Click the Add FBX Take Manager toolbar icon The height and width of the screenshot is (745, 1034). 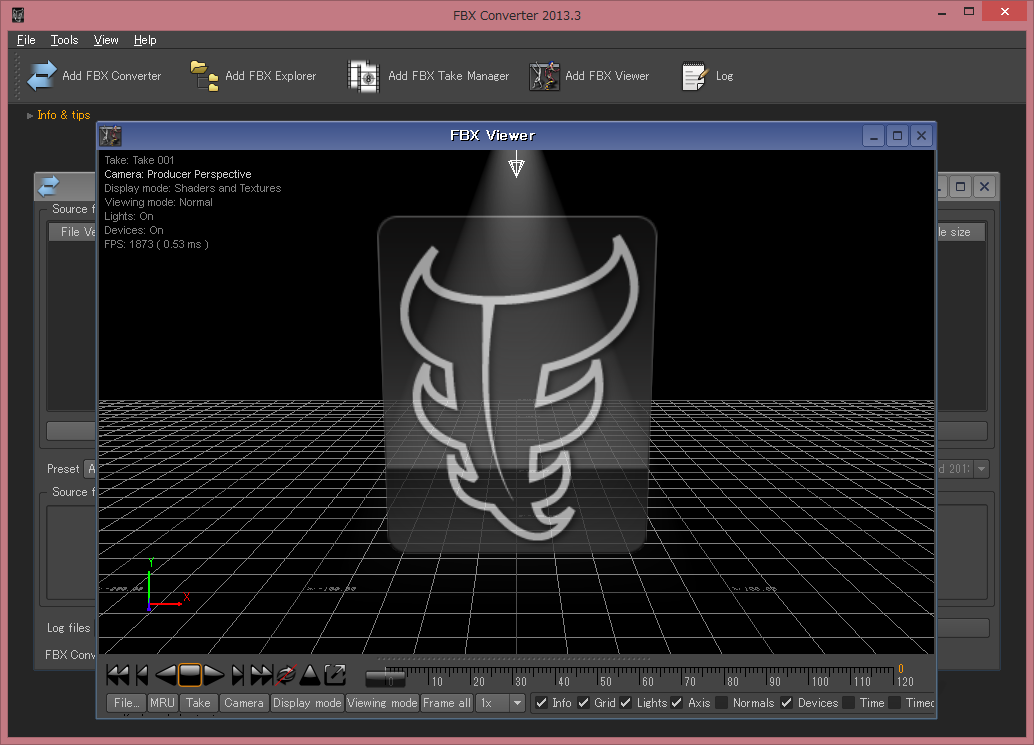pos(363,76)
